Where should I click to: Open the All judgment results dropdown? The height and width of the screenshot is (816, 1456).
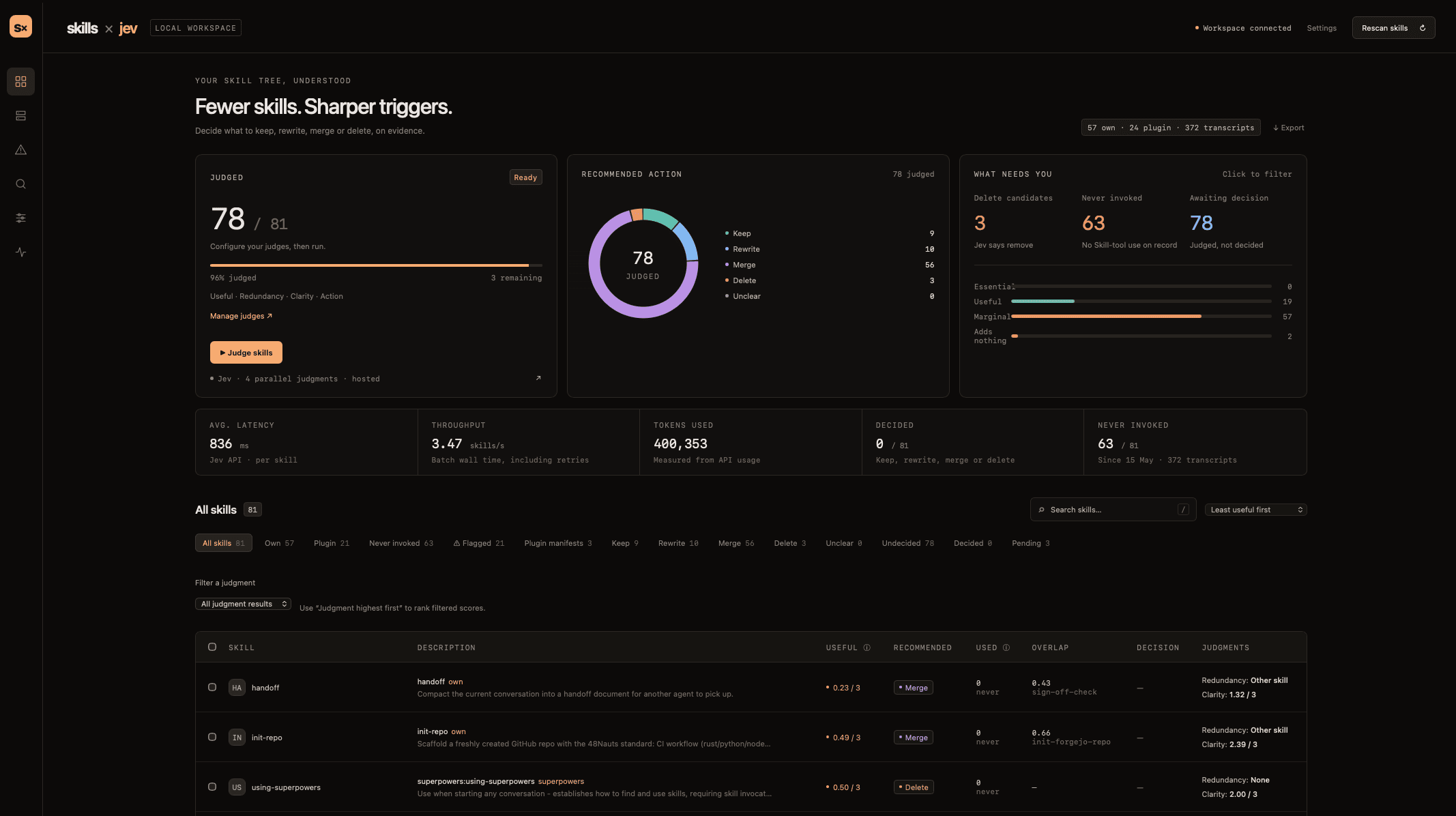243,604
